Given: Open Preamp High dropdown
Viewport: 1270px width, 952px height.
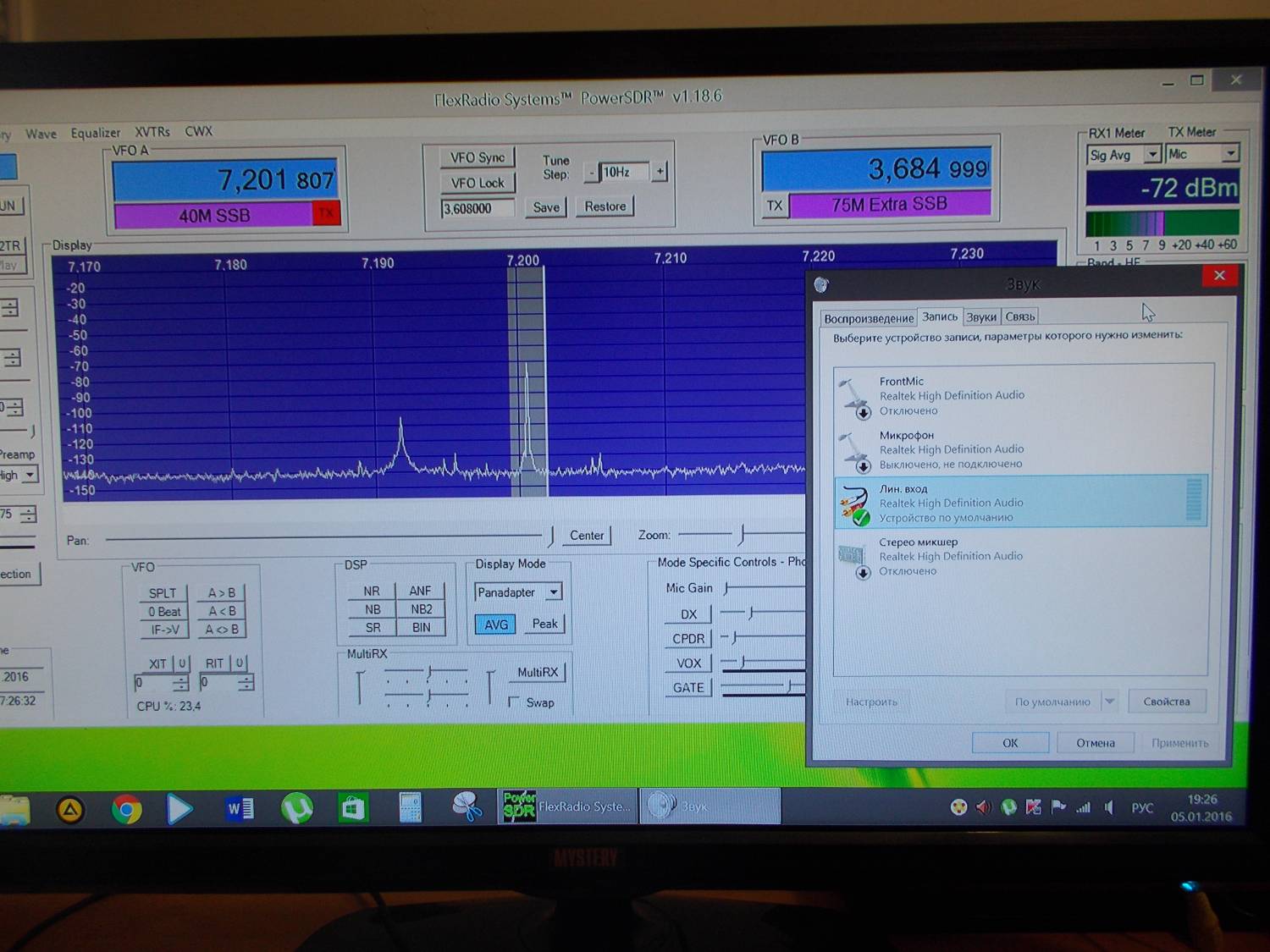Looking at the screenshot, I should coord(30,474).
